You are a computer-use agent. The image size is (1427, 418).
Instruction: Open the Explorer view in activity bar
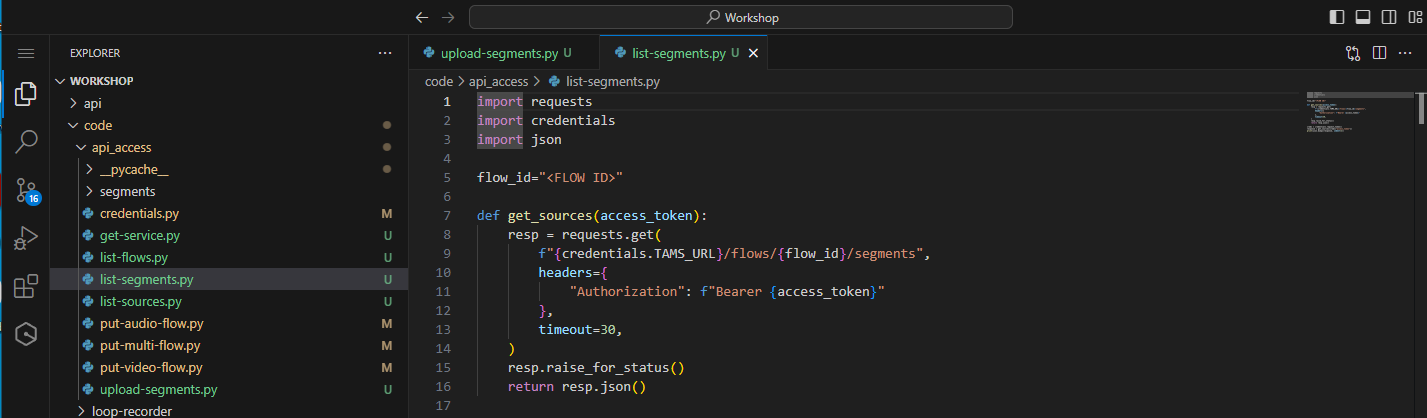(x=26, y=94)
